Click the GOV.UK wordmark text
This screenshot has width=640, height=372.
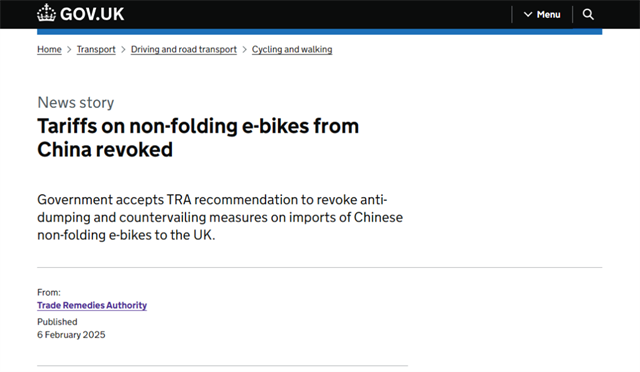[x=92, y=14]
